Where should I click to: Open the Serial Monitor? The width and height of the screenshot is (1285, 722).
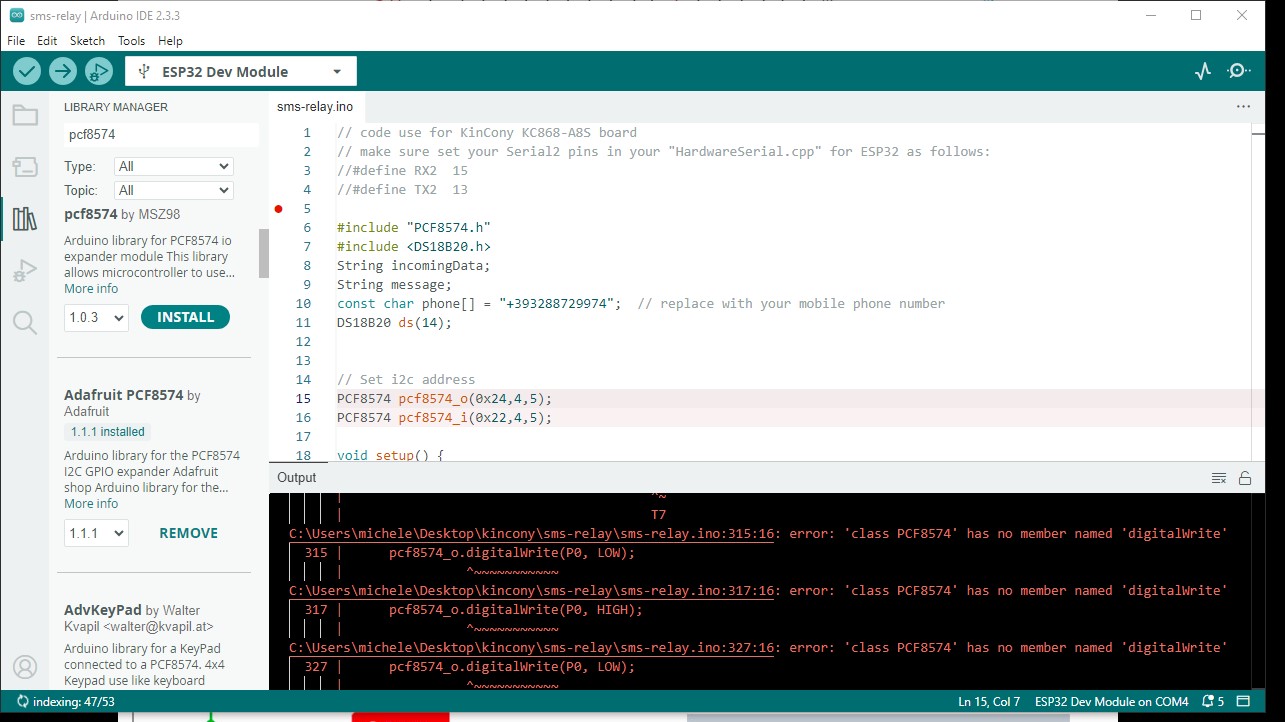pos(1239,71)
